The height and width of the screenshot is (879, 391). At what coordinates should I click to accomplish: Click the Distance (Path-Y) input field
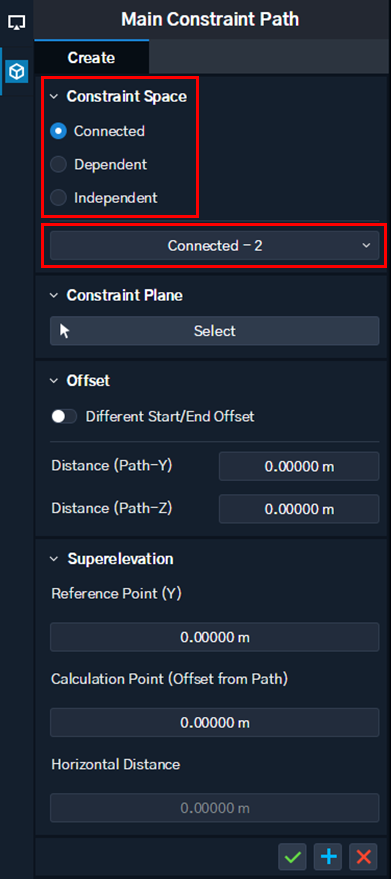point(299,466)
